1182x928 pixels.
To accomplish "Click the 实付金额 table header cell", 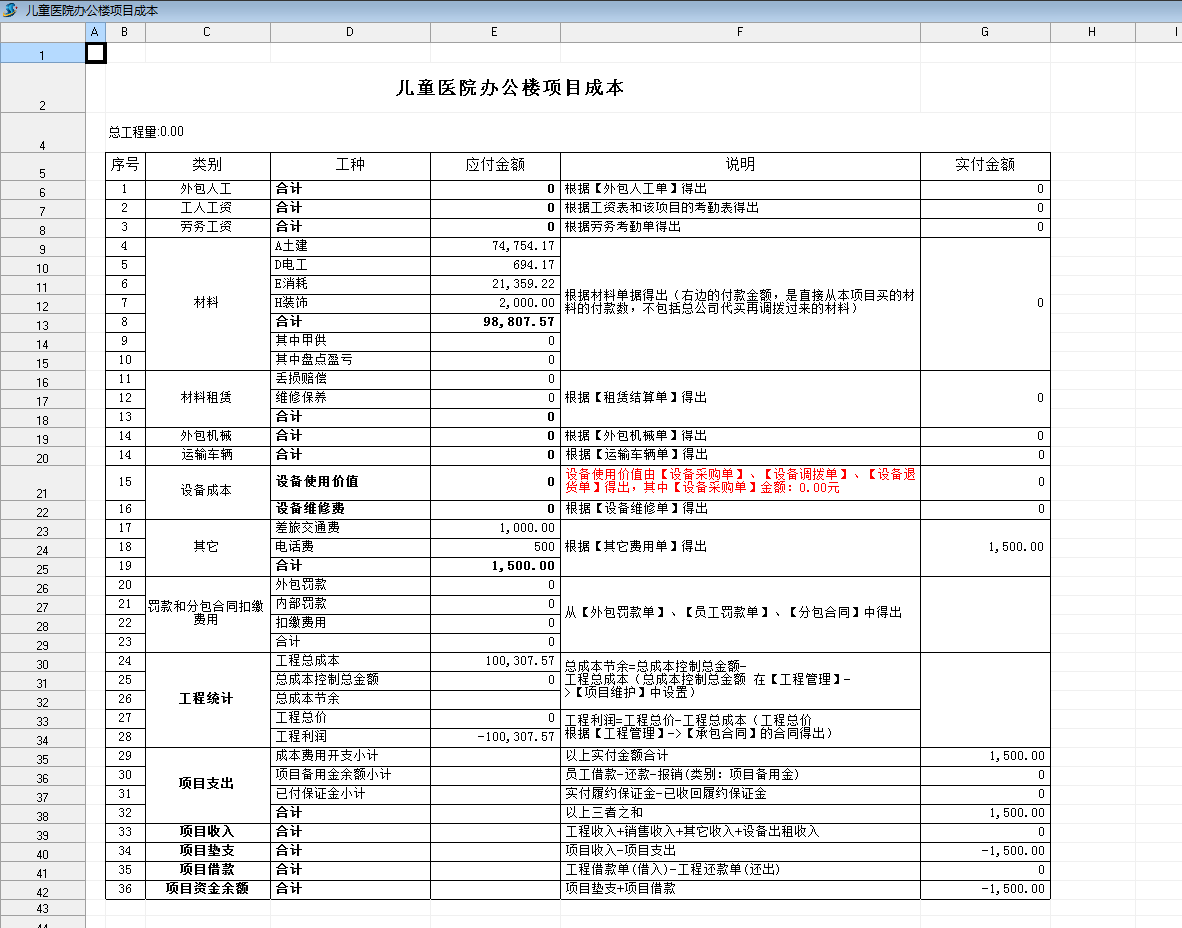I will coord(985,164).
